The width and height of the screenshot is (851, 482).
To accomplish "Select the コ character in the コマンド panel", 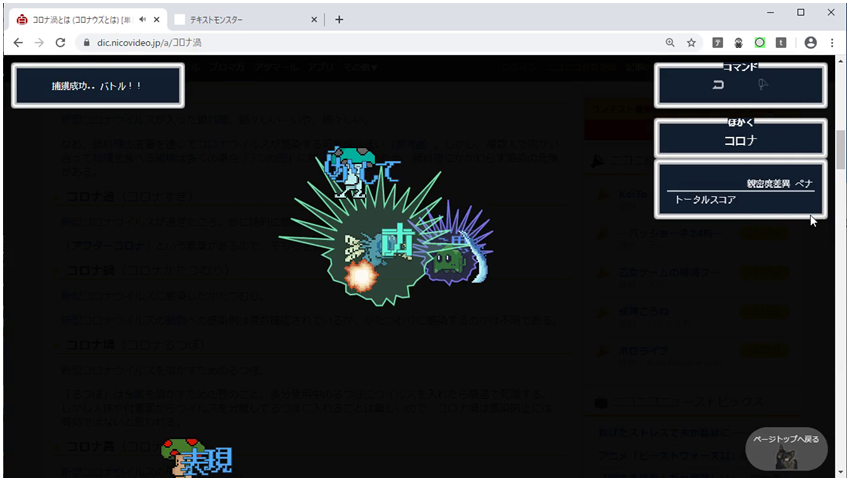I will 718,85.
